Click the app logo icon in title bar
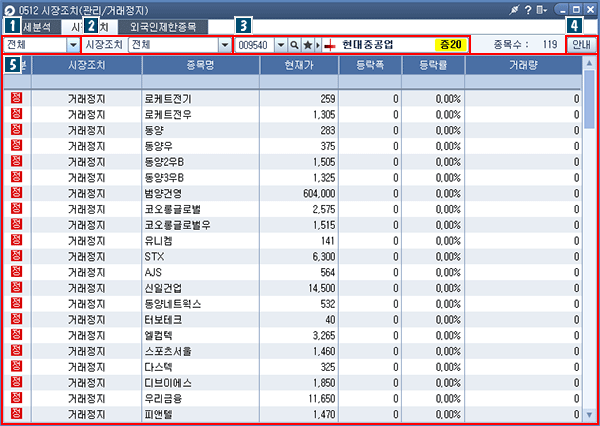Image resolution: width=600 pixels, height=426 pixels. click(x=11, y=10)
